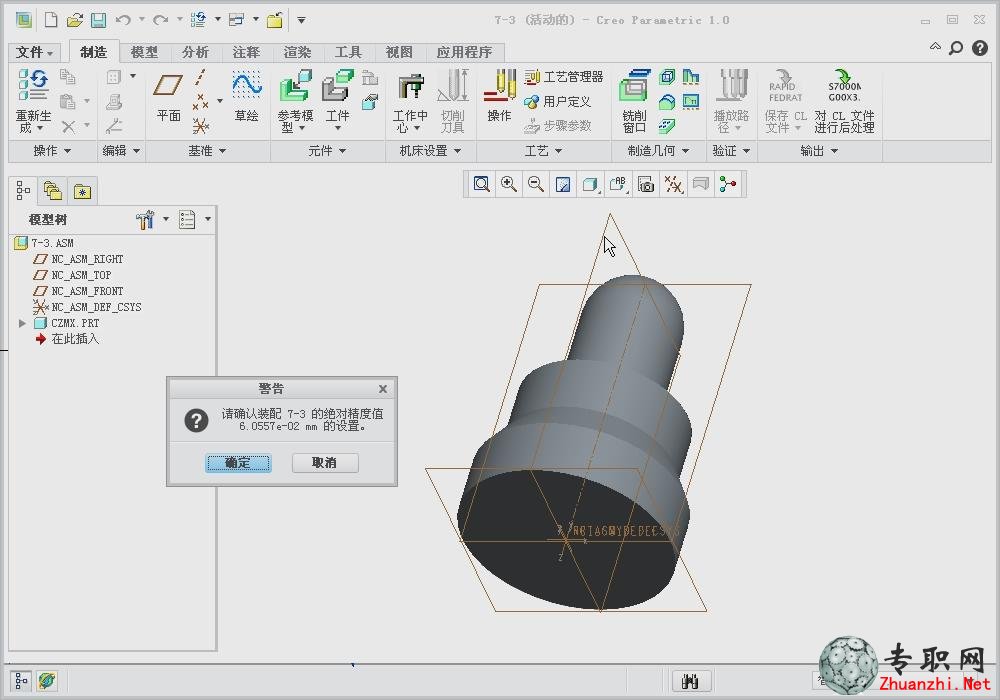
Task: Click the Repaint icon in view toolbar
Action: [563, 185]
